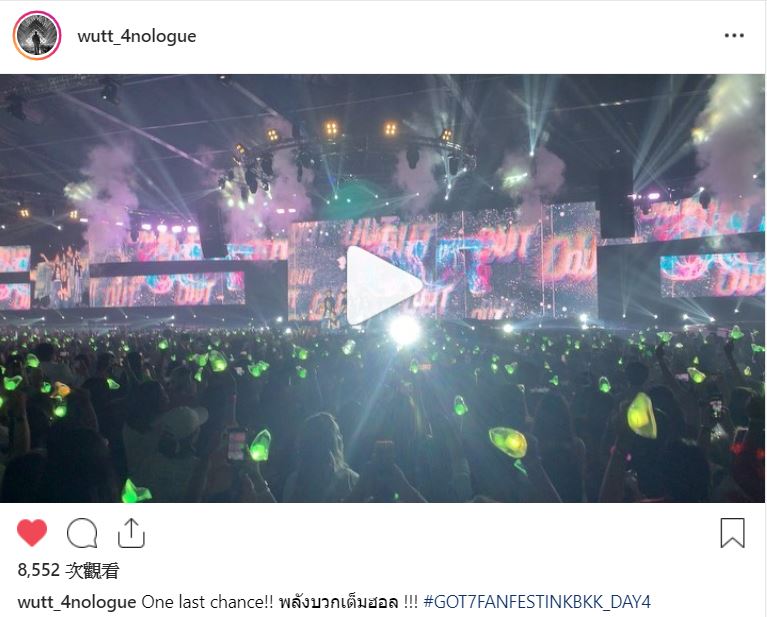
Task: Click the #GOT7FANFESTINKBKK_DAY4 hashtag
Action: pos(537,601)
